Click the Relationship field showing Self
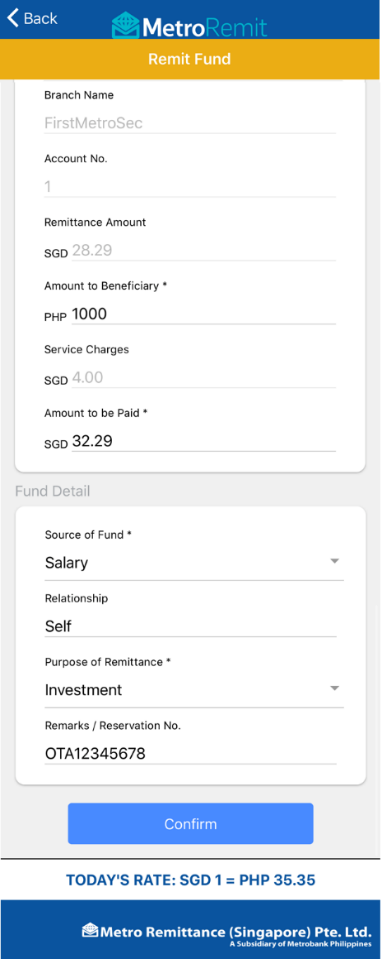The image size is (382, 959). (x=191, y=626)
